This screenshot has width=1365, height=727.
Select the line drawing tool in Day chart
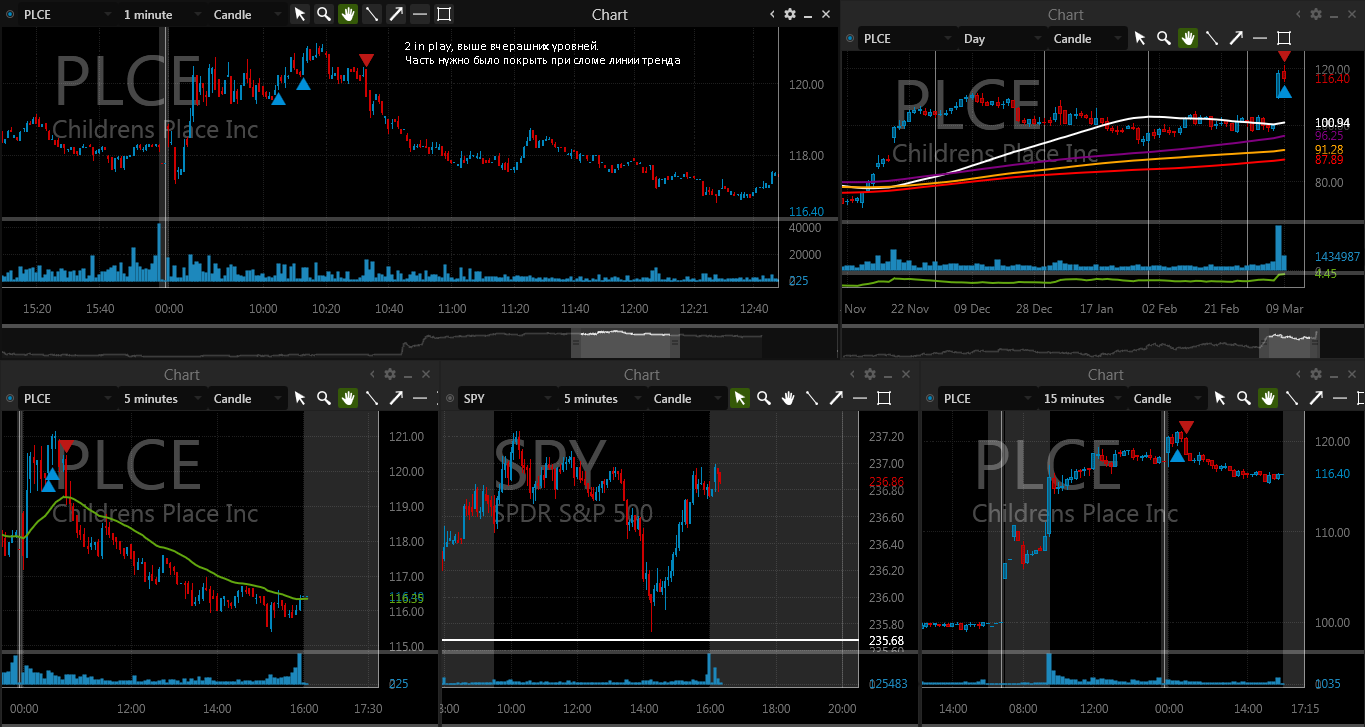pos(1212,38)
